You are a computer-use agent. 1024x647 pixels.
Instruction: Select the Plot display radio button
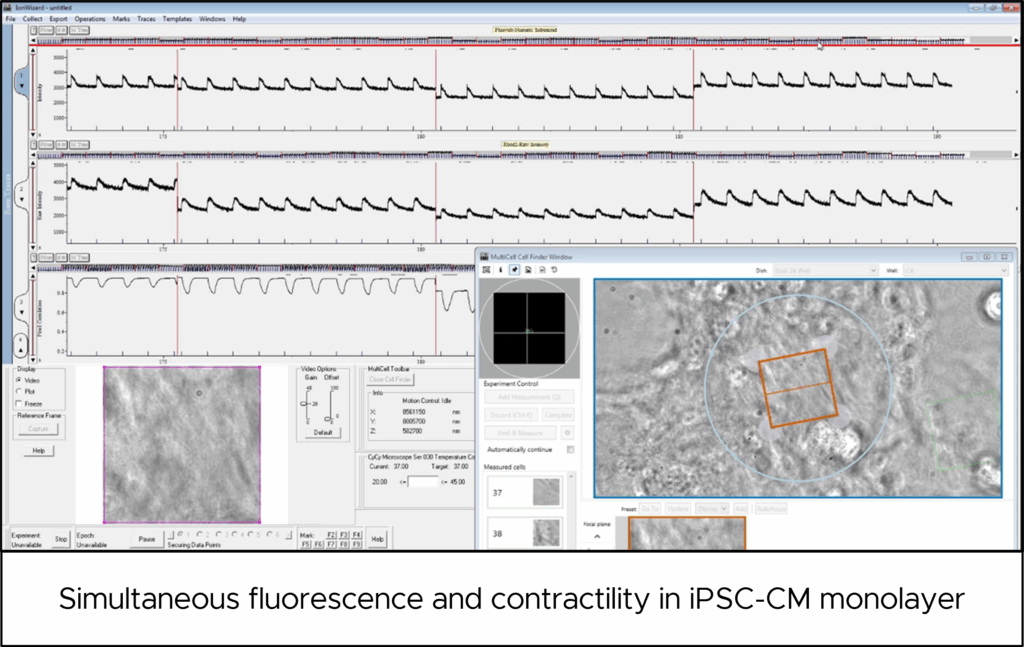click(20, 392)
